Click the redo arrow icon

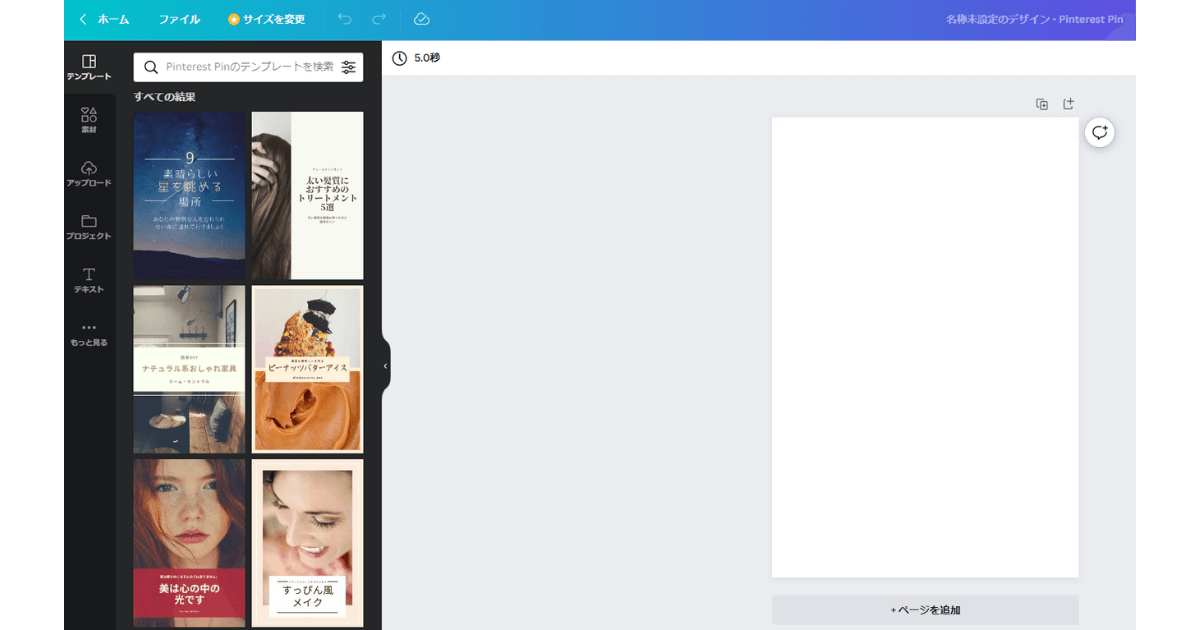tap(378, 19)
